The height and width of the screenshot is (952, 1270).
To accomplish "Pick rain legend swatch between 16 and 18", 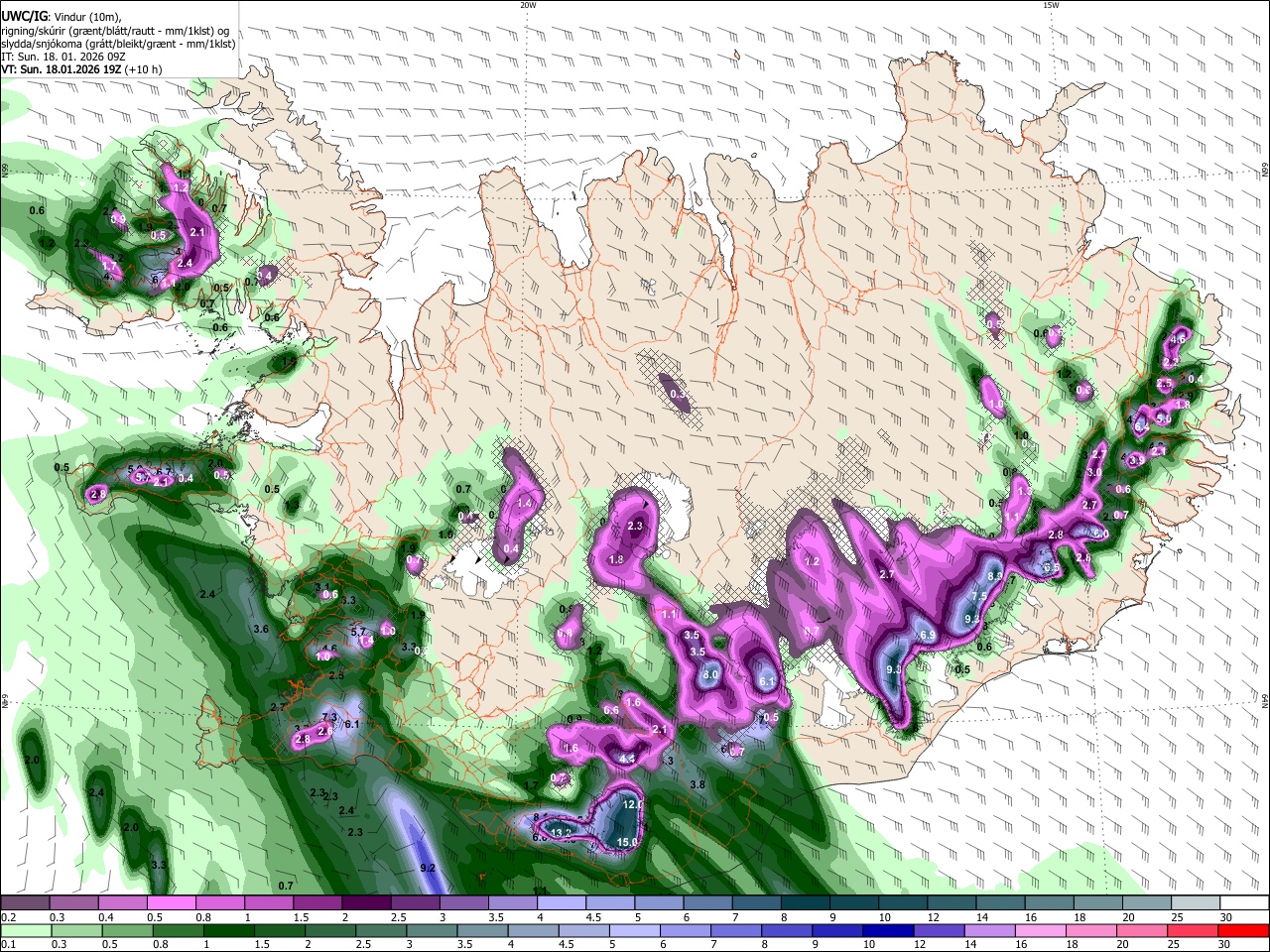I will tap(1041, 930).
